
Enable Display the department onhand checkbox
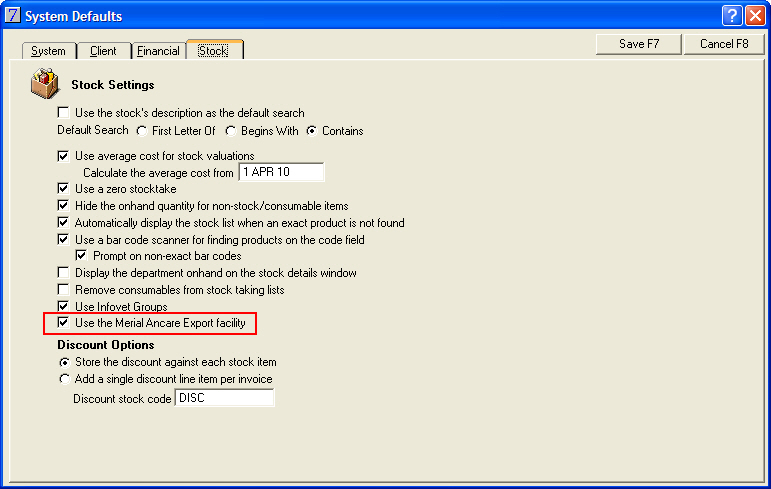coord(63,273)
